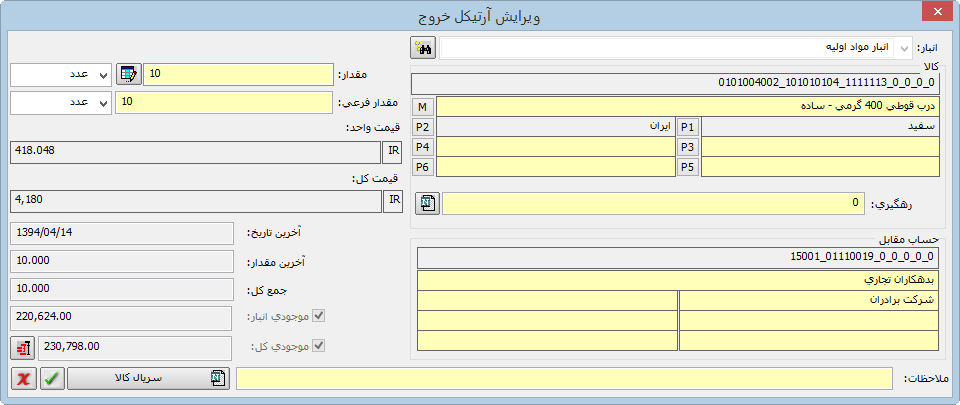This screenshot has height=405, width=960.
Task: Click the مقدار فرعی quantity input field
Action: click(x=223, y=102)
